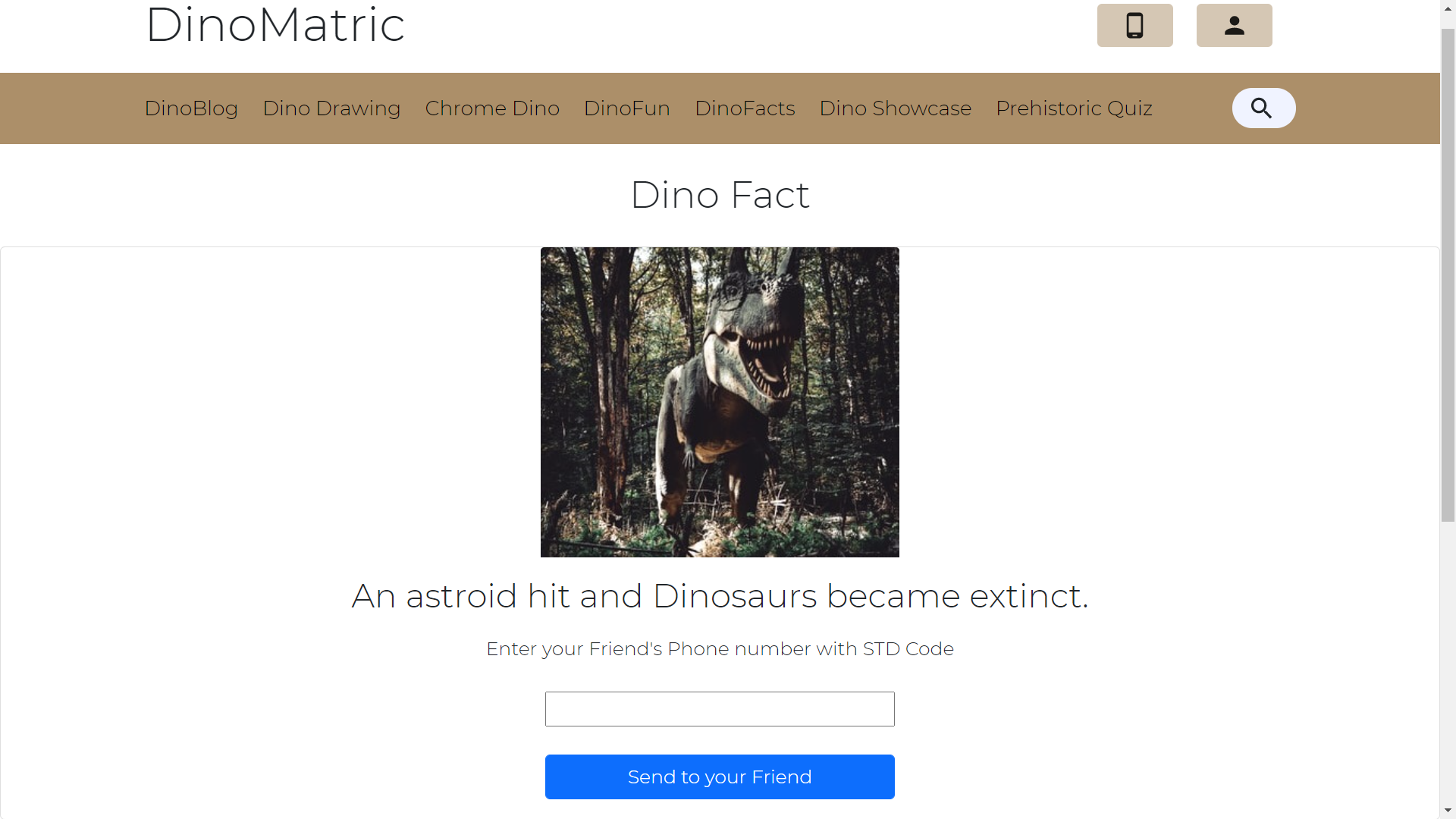This screenshot has width=1456, height=819.
Task: Open the user account icon
Action: tap(1234, 26)
